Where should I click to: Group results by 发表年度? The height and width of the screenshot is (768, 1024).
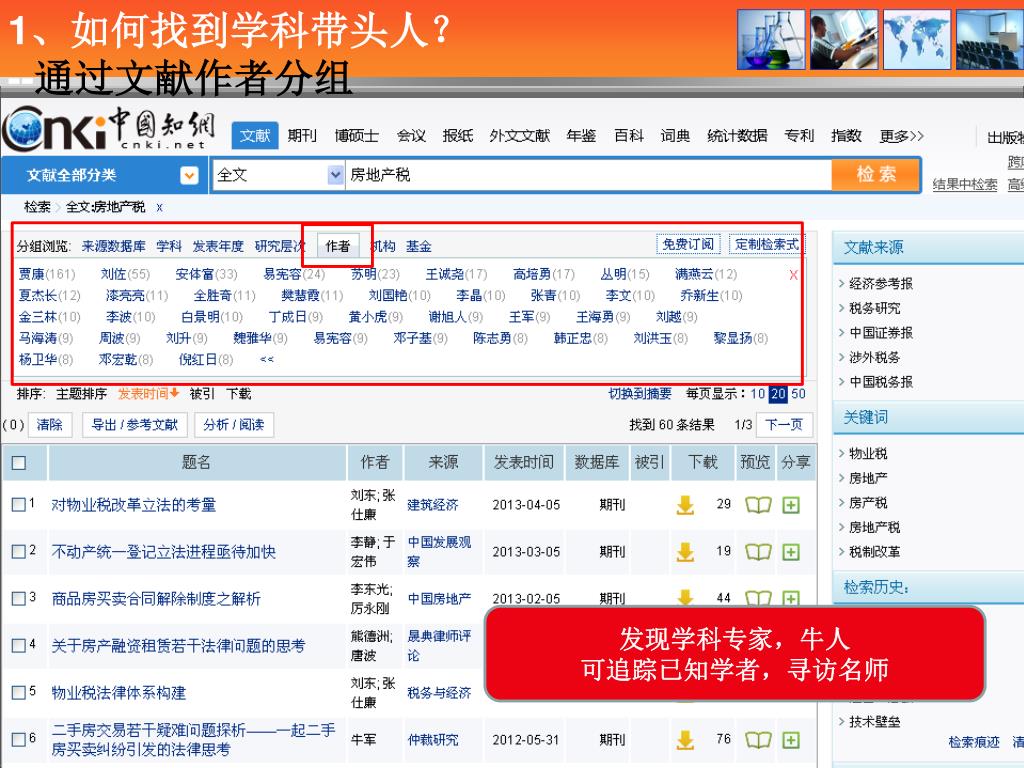pos(218,246)
